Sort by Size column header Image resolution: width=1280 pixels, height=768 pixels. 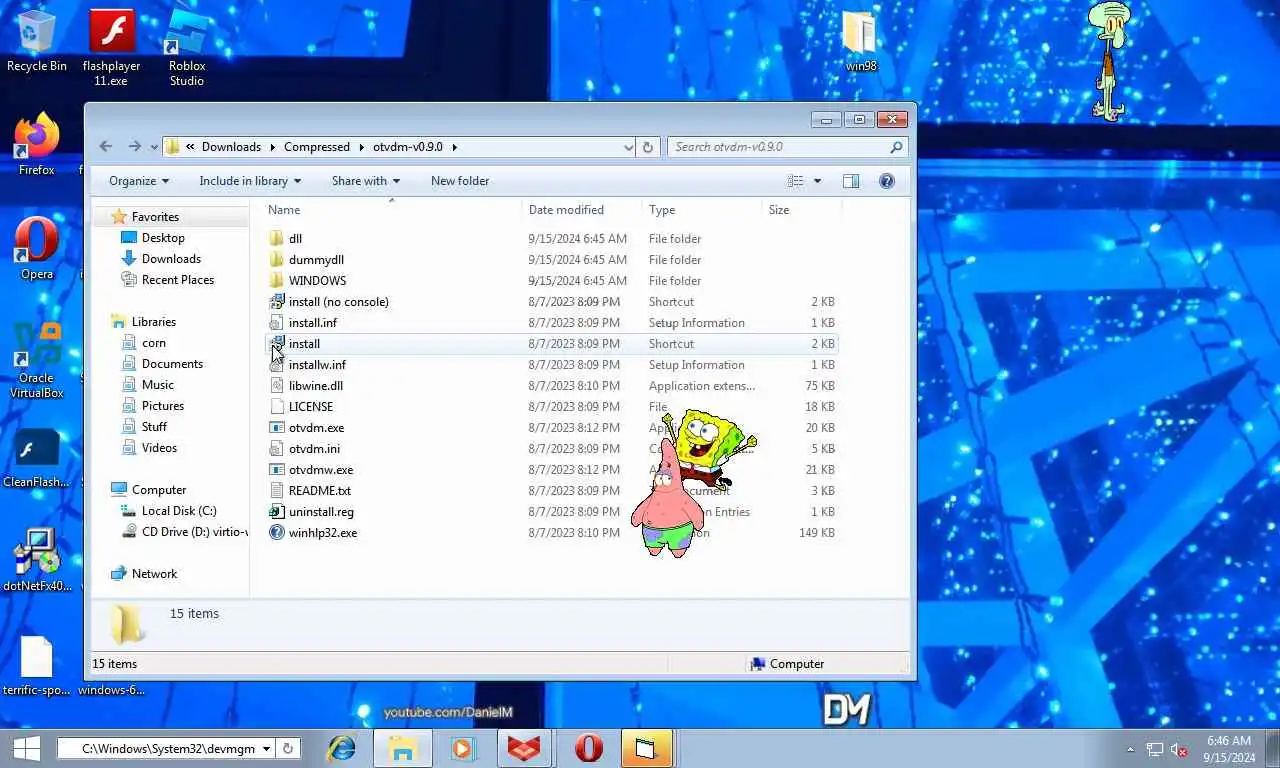[x=801, y=210]
